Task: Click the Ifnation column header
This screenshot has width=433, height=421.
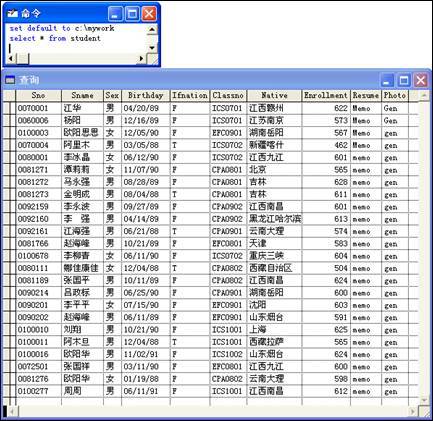Action: pyautogui.click(x=190, y=96)
